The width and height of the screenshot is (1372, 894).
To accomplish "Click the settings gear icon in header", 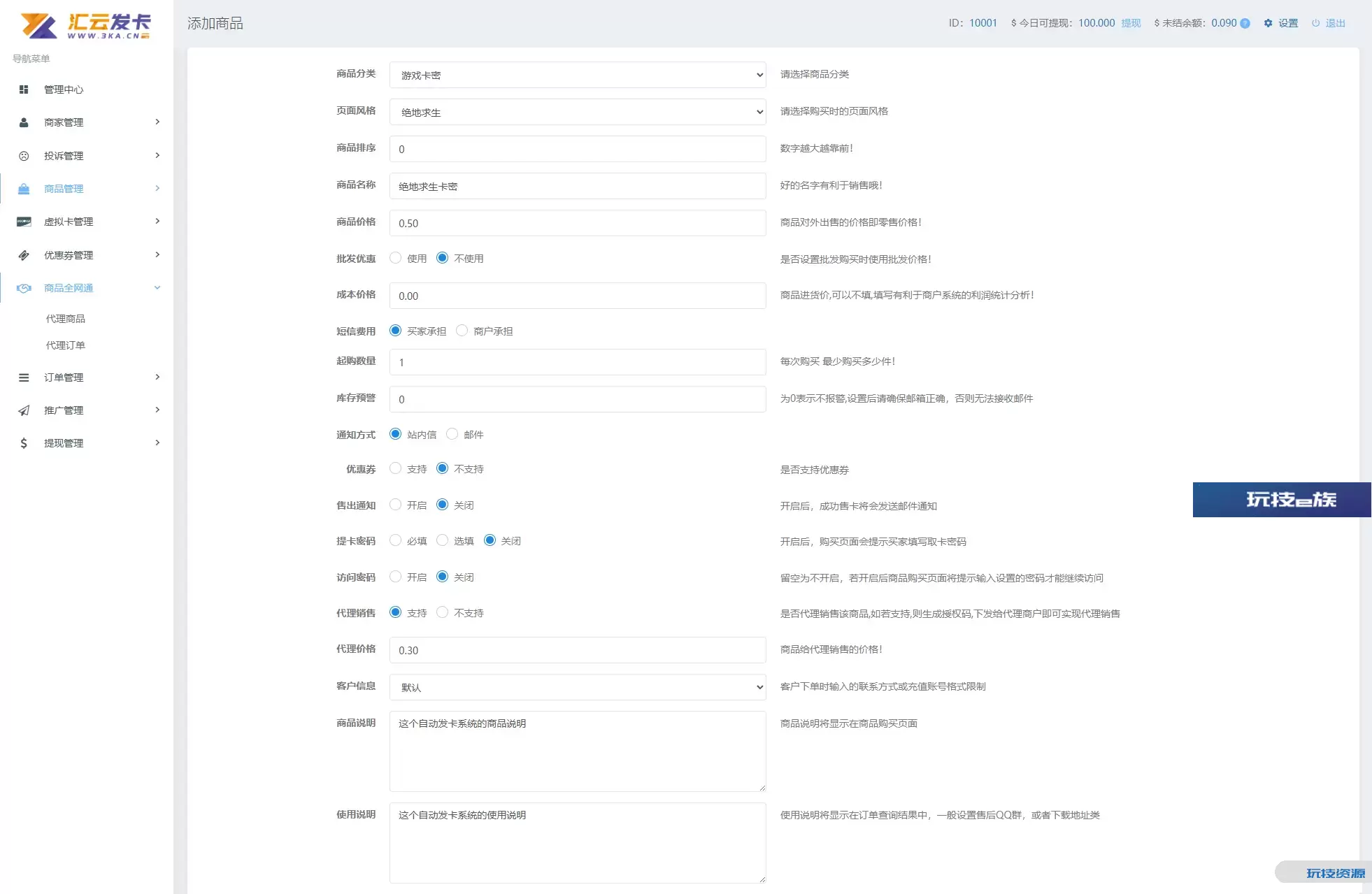I will [x=1268, y=23].
